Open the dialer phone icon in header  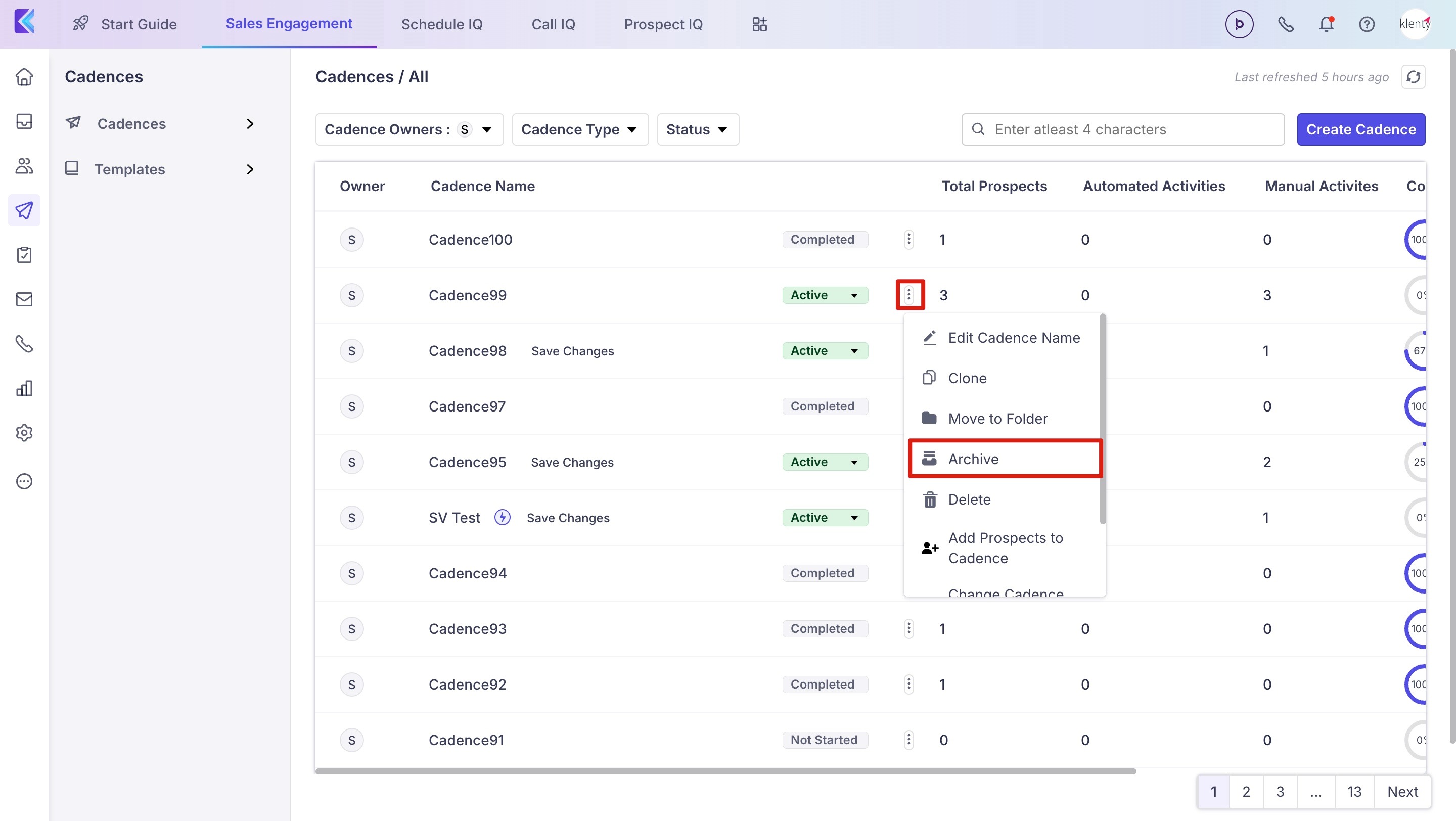click(1286, 24)
